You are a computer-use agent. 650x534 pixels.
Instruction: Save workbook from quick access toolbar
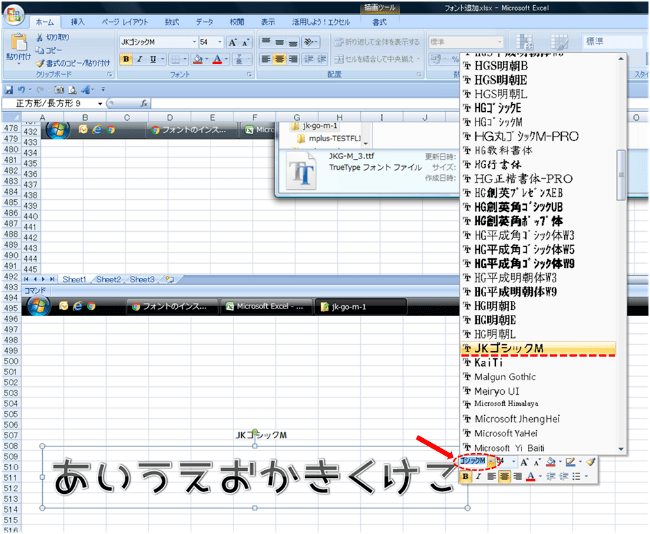click(x=8, y=90)
